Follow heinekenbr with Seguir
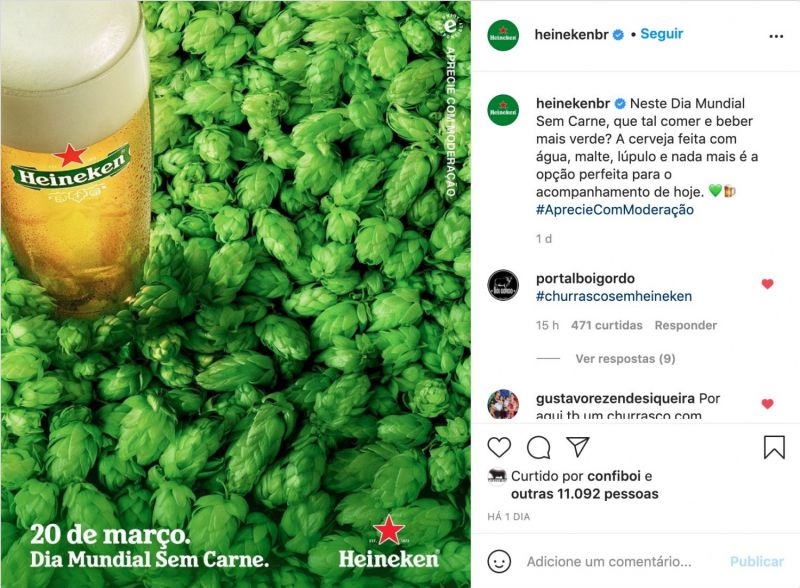This screenshot has height=588, width=800. click(x=661, y=34)
